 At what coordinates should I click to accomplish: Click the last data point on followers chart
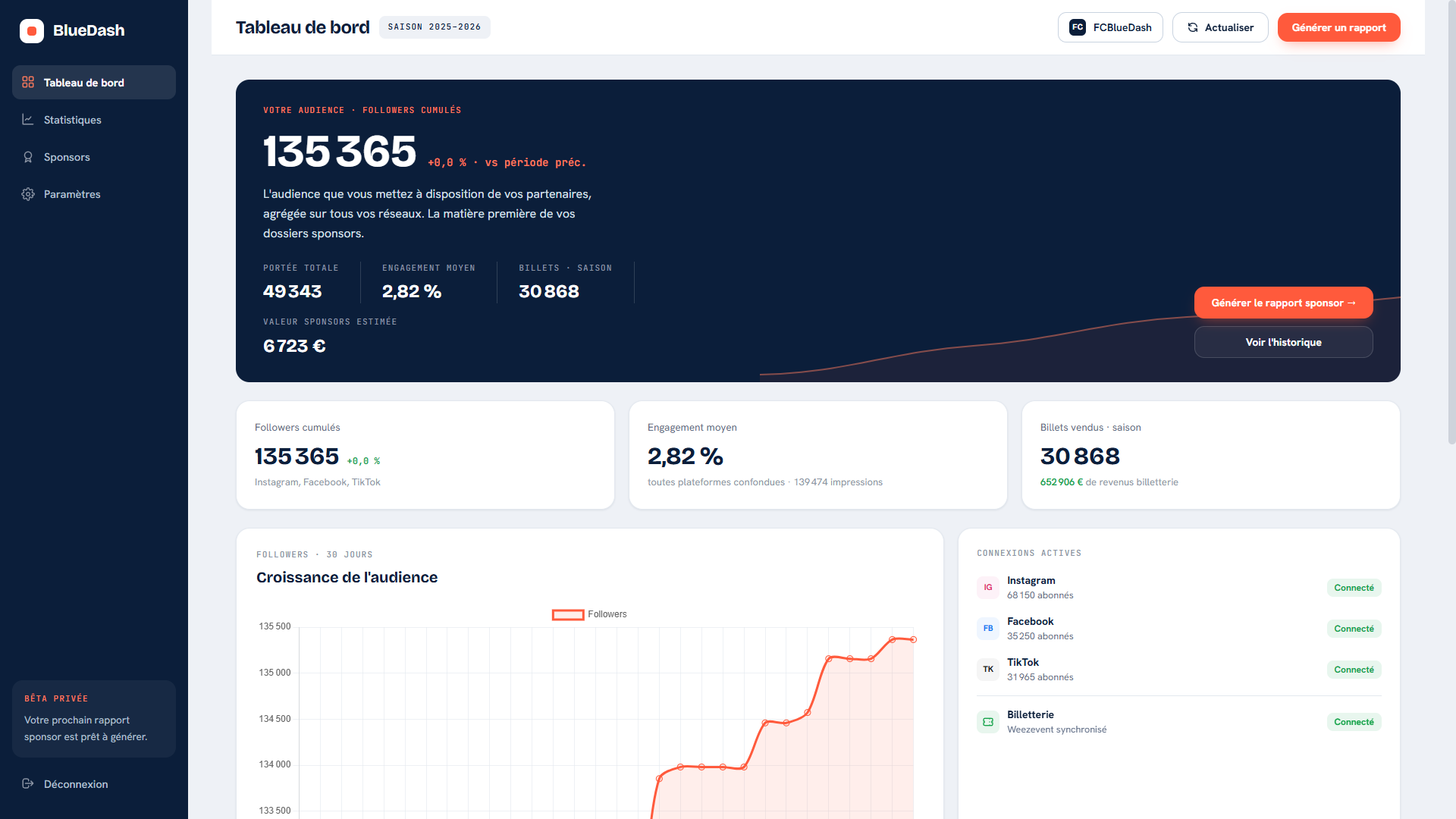pyautogui.click(x=914, y=640)
